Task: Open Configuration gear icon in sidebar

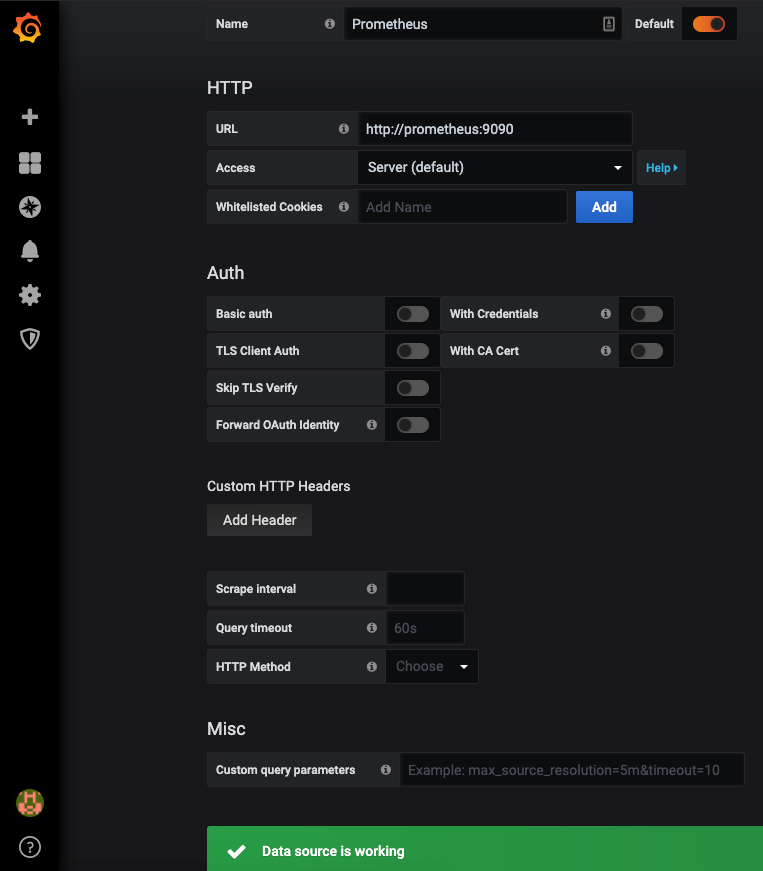Action: (x=30, y=295)
